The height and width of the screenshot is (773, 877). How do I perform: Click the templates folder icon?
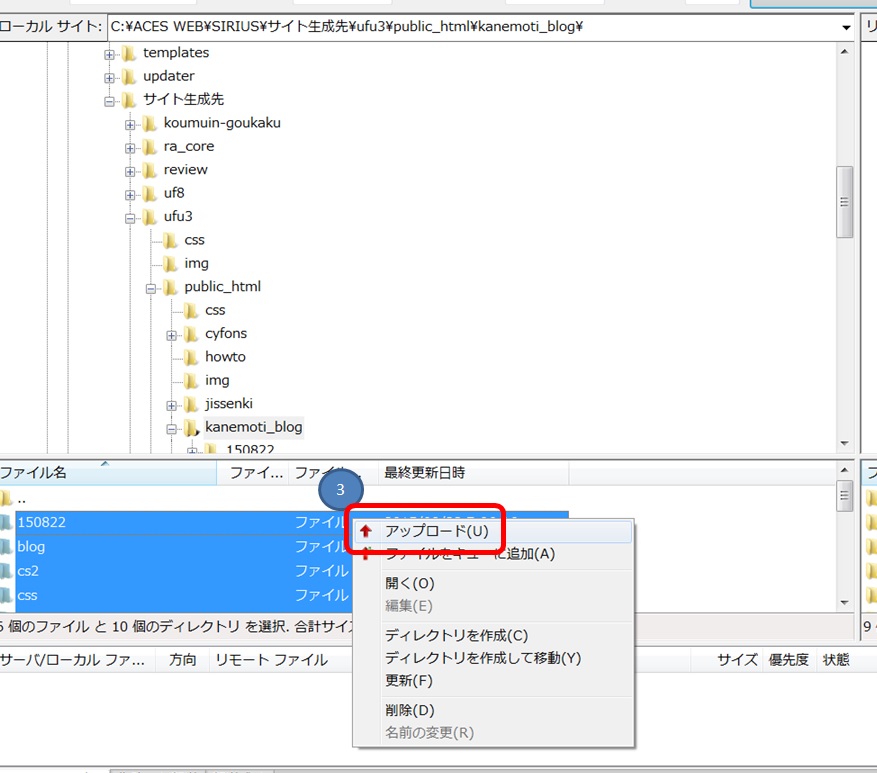tap(126, 52)
